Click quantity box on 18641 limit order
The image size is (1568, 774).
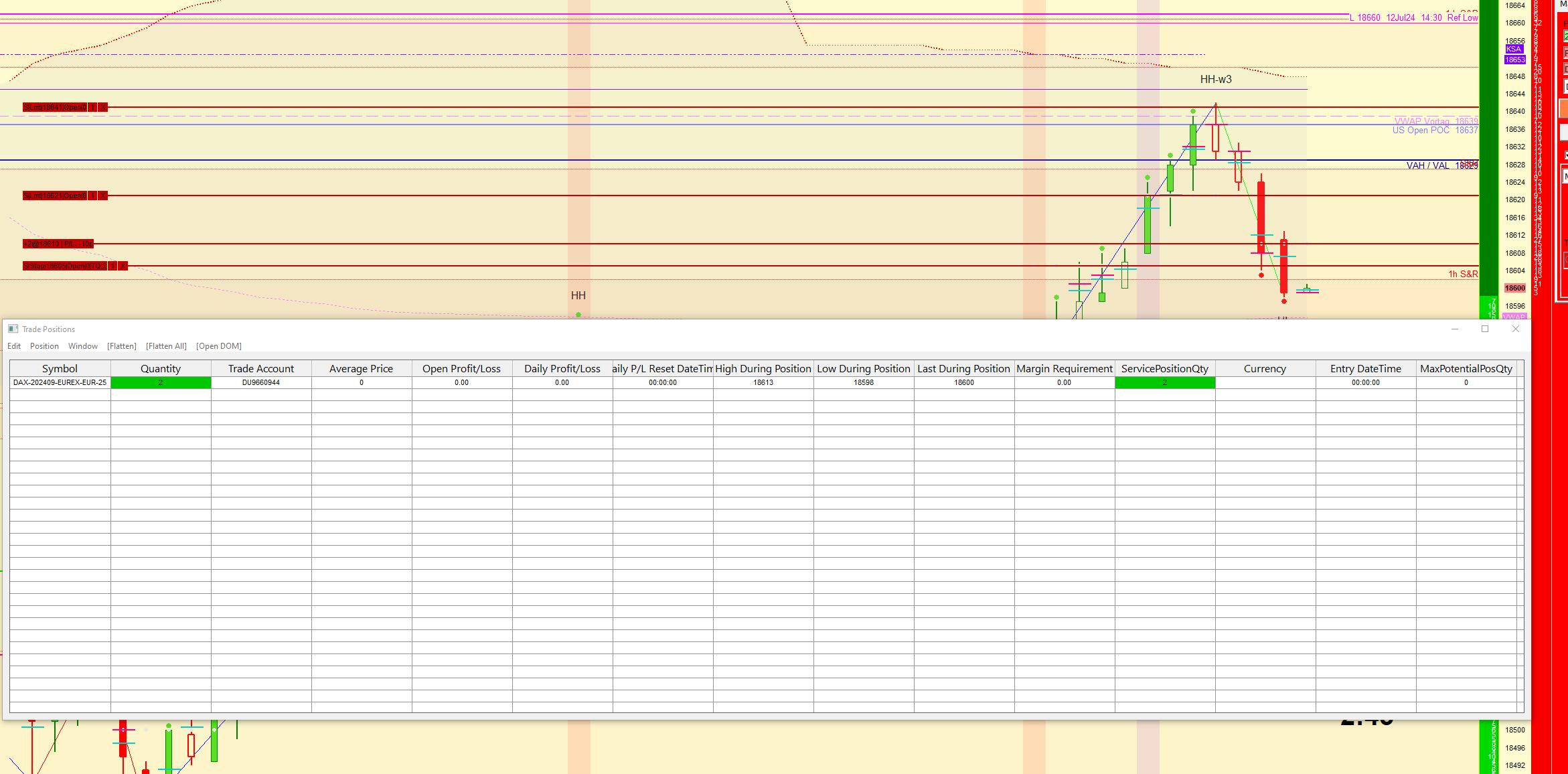coord(92,107)
